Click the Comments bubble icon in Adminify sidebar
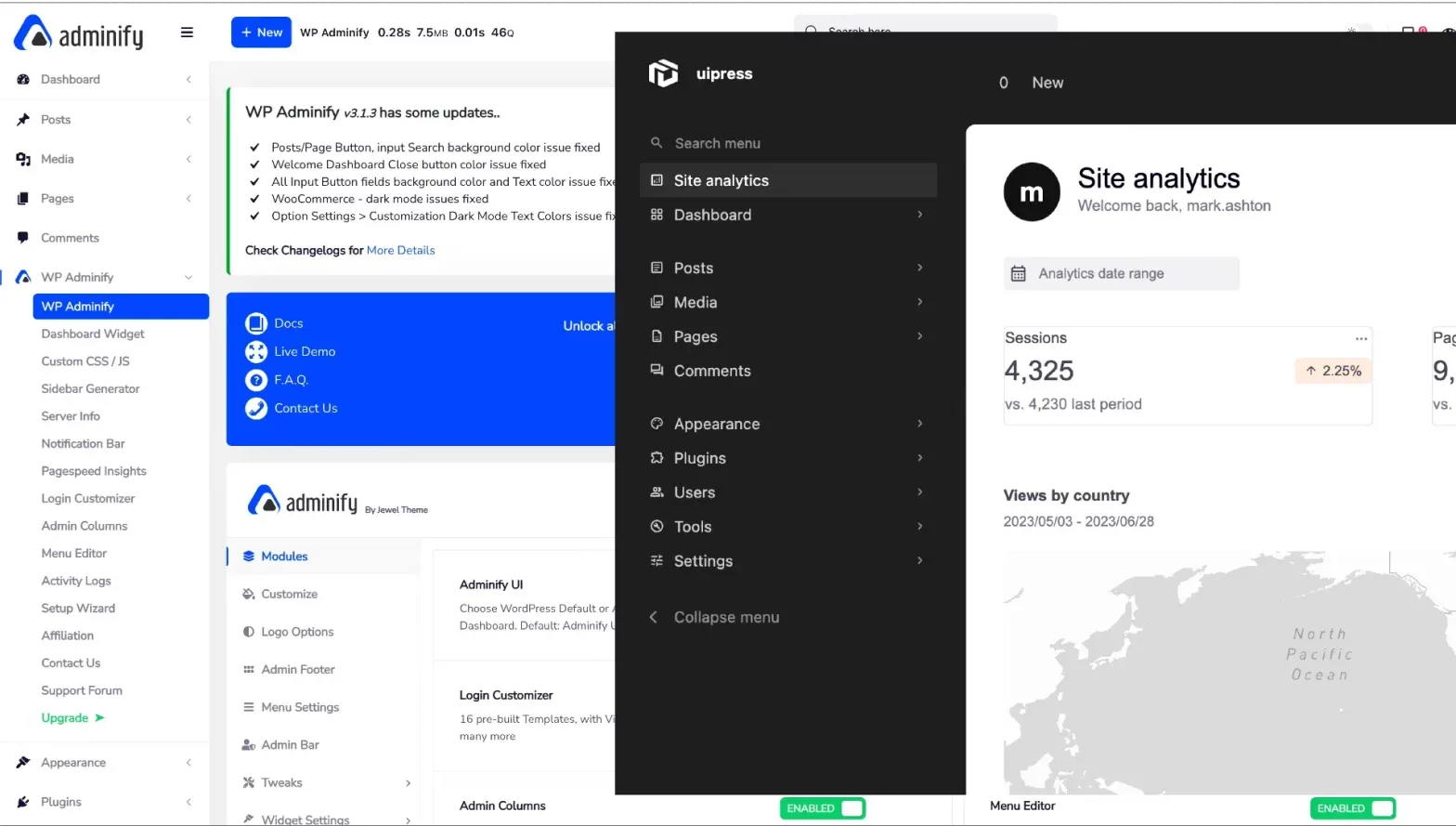 tap(23, 238)
